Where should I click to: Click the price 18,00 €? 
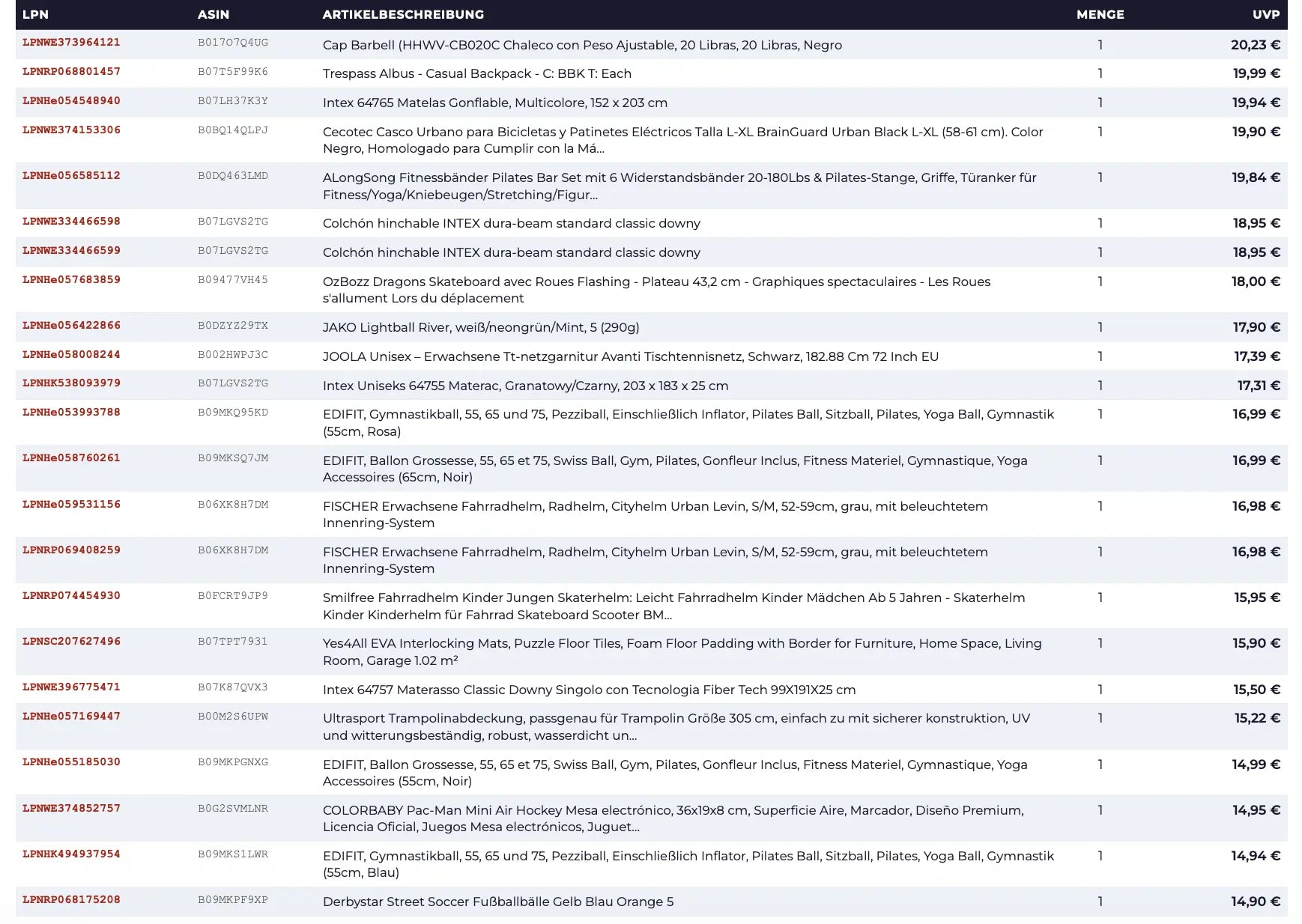1256,282
